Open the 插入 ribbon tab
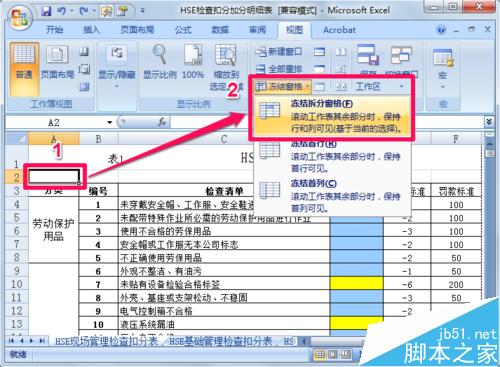Image resolution: width=500 pixels, height=367 pixels. click(91, 30)
